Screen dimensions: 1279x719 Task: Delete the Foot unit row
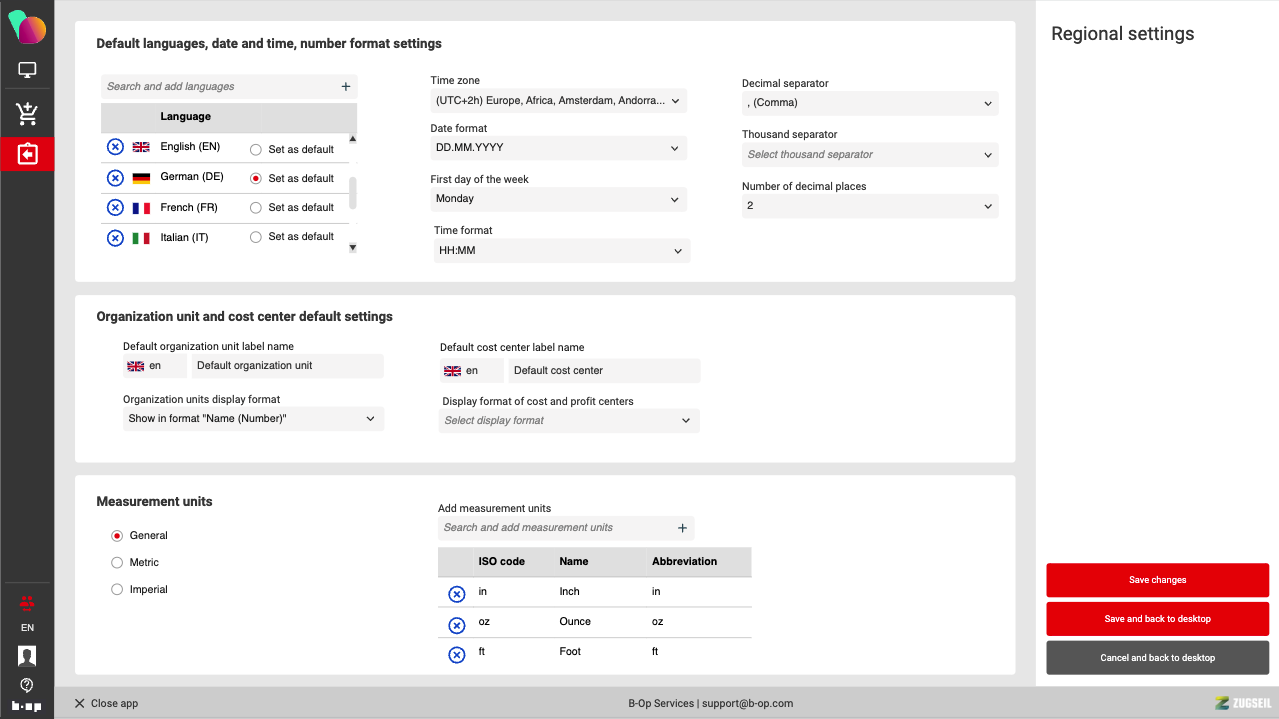[457, 655]
